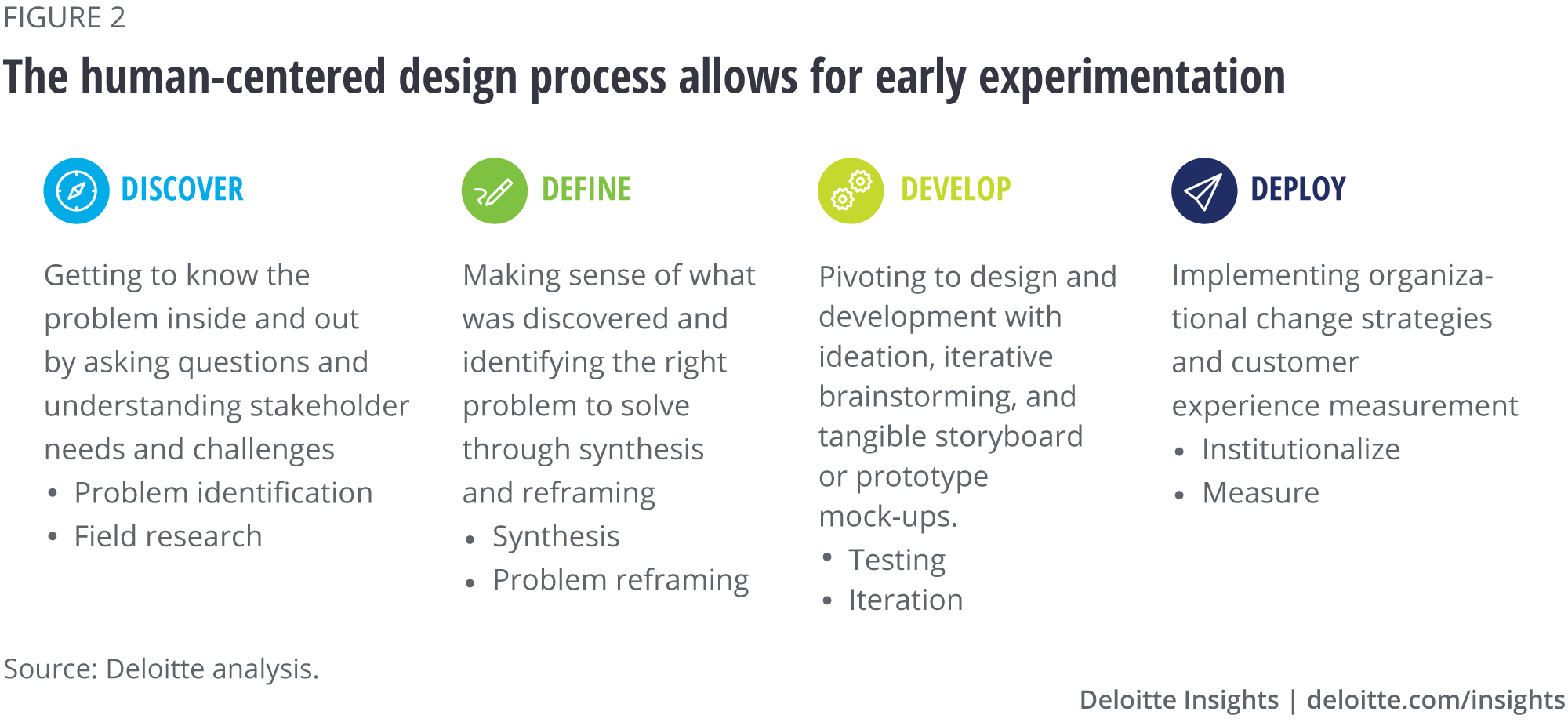Click the Testing bullet item

896,560
